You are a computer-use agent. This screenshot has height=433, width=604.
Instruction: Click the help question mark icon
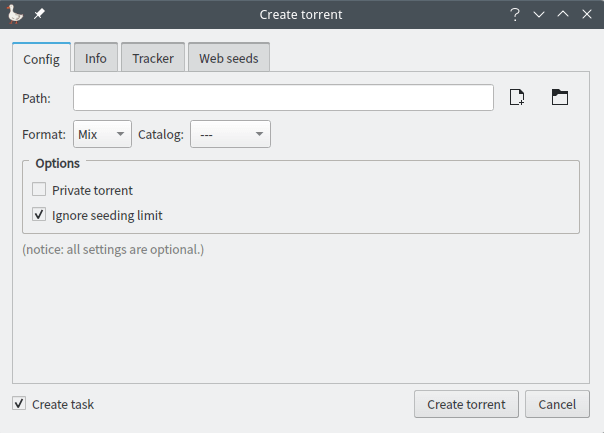tap(515, 14)
